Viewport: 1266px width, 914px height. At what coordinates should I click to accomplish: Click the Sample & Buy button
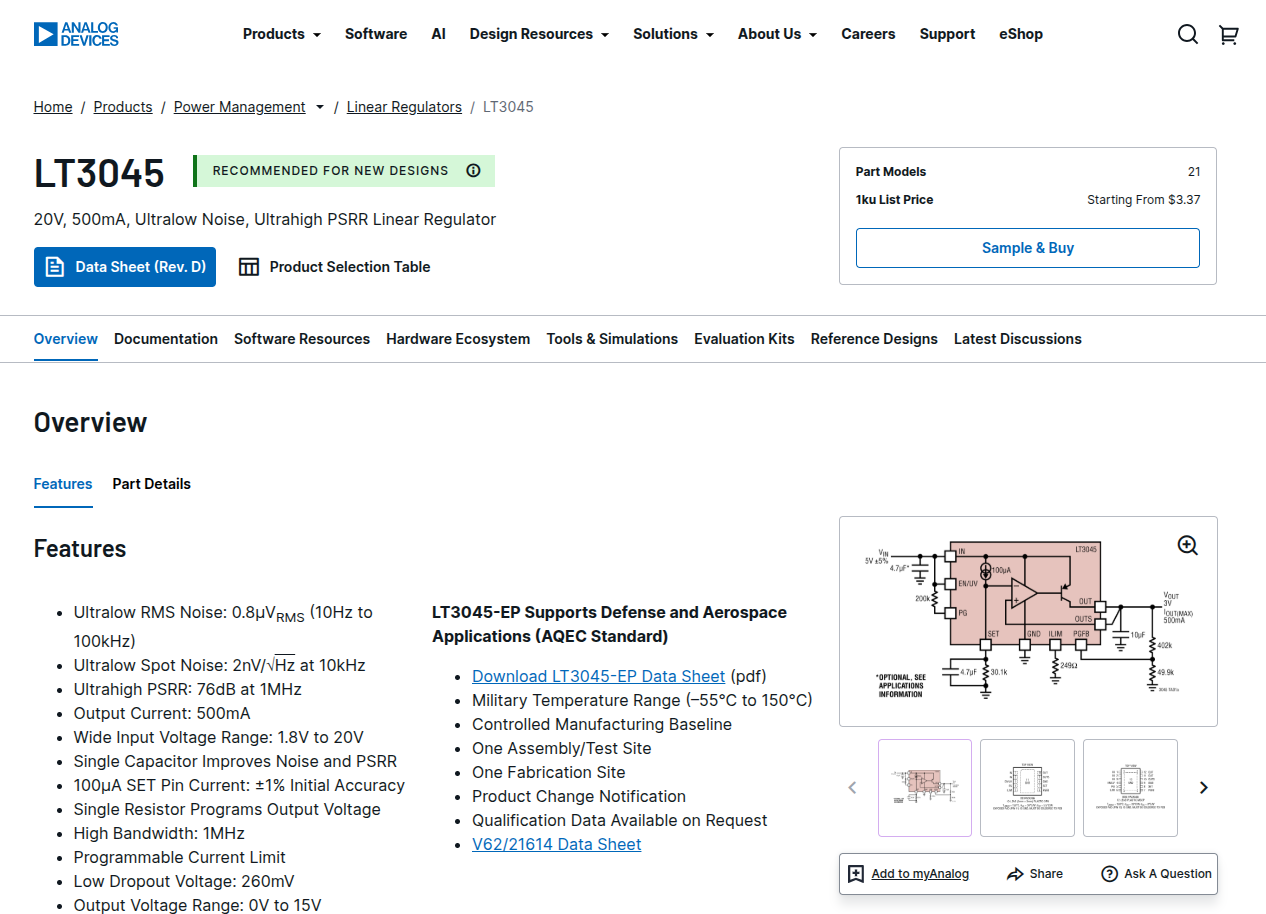point(1027,248)
